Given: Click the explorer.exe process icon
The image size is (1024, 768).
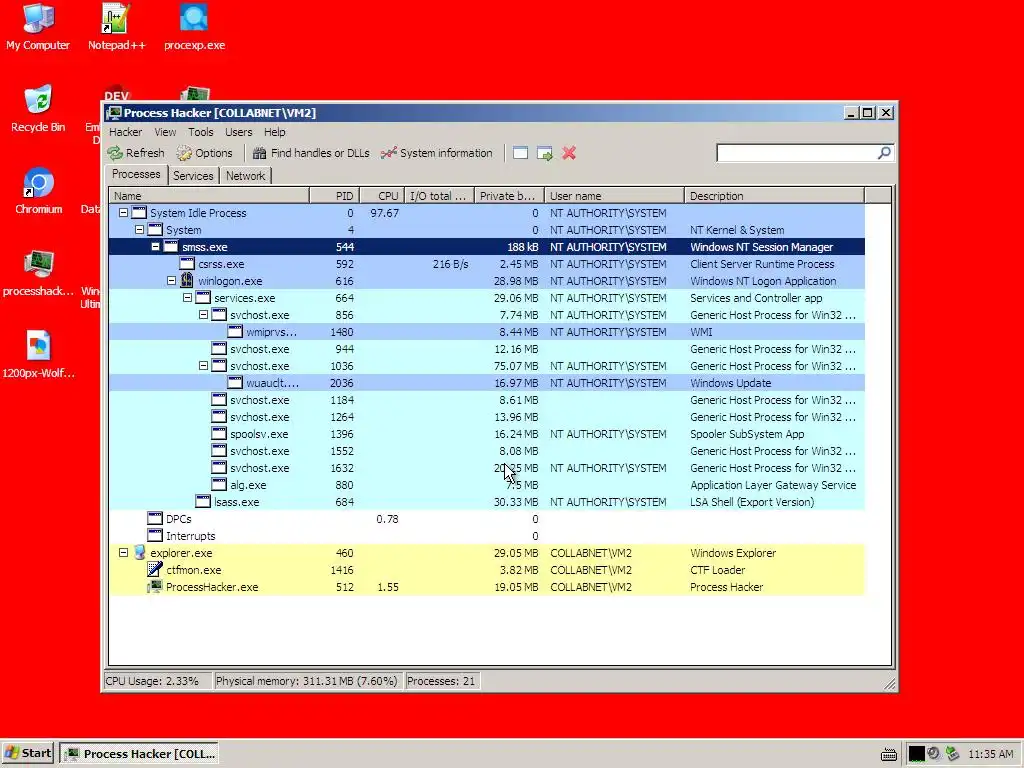Looking at the screenshot, I should [139, 552].
